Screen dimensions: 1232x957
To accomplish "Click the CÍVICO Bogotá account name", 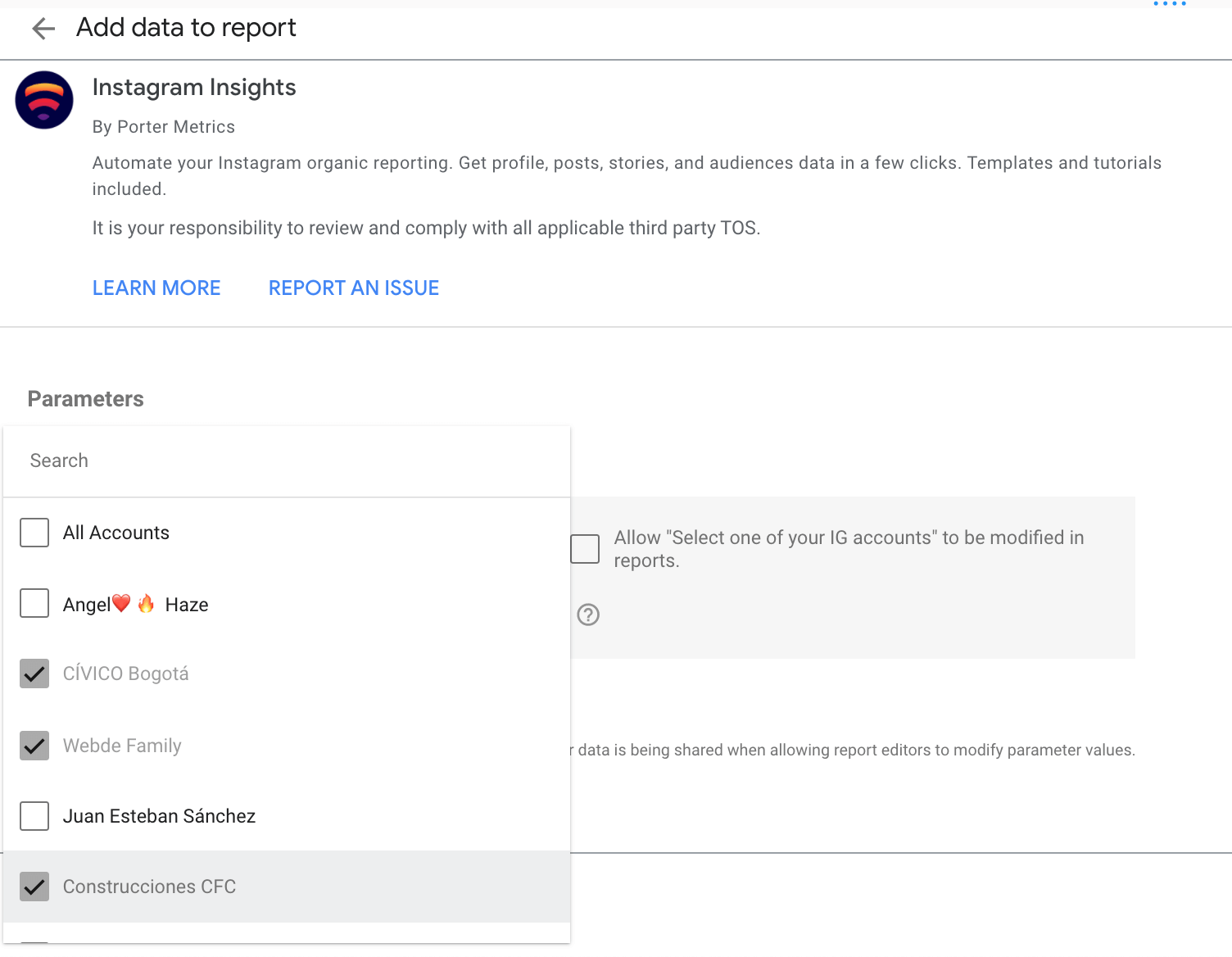I will pos(126,674).
